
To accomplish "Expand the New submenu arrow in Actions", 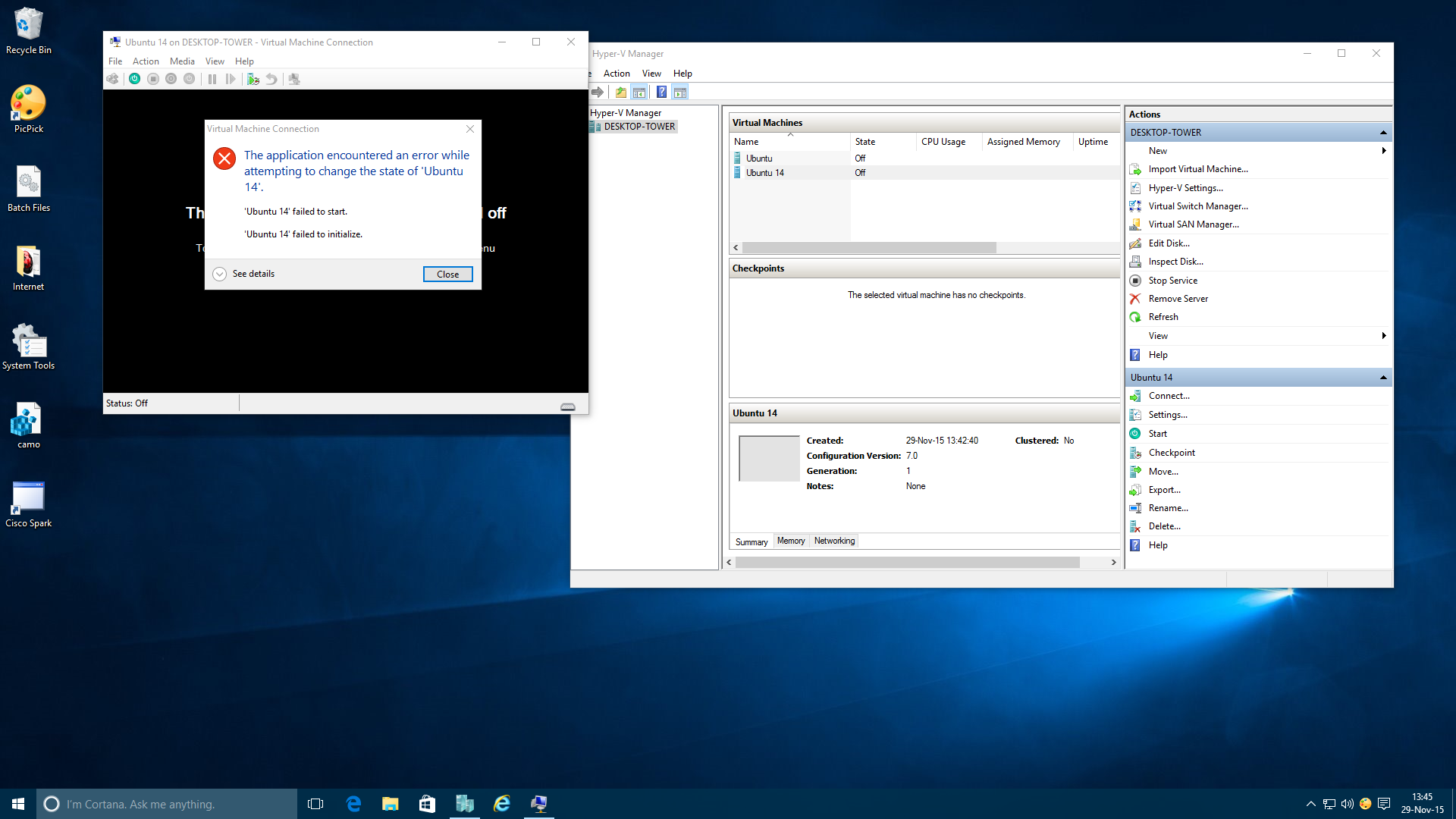I will 1384,151.
